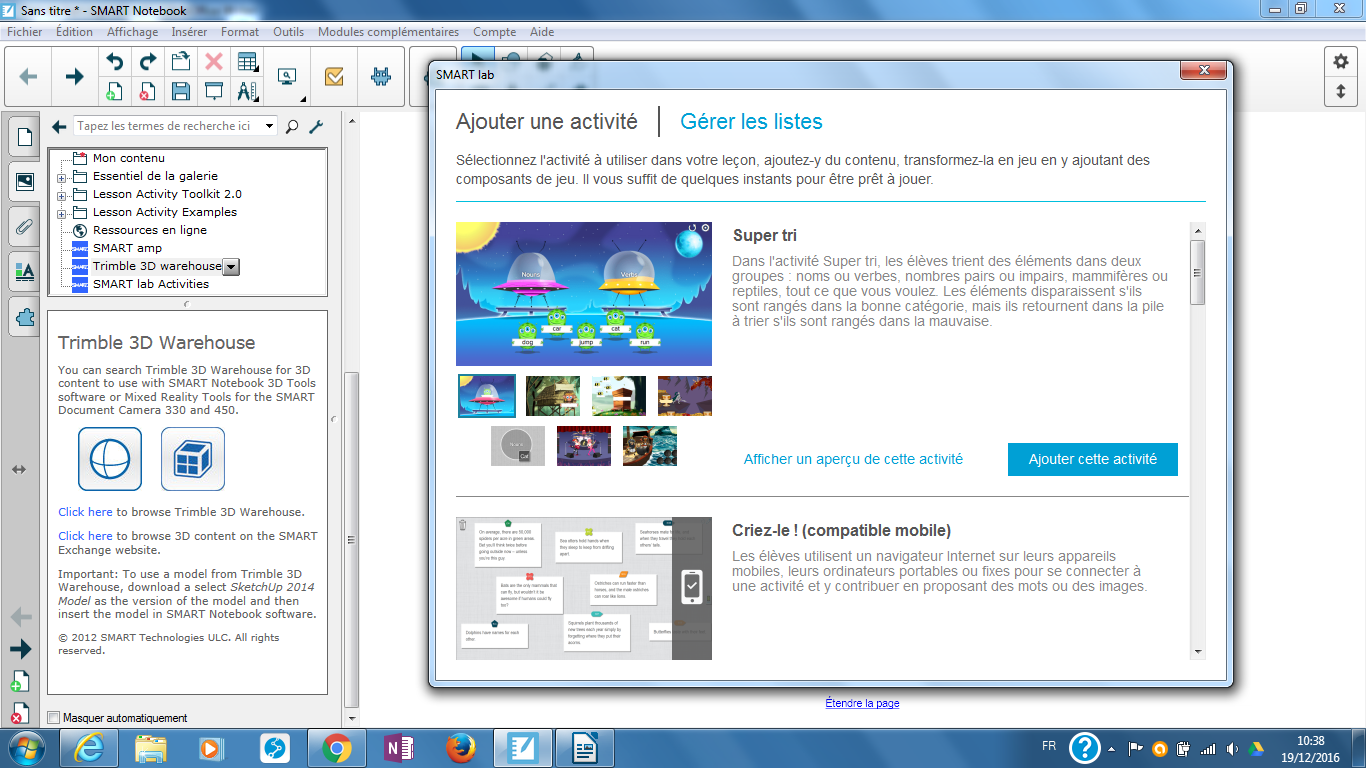1366x768 pixels.
Task: Click Afficher un aperçu de cette activité
Action: (853, 459)
